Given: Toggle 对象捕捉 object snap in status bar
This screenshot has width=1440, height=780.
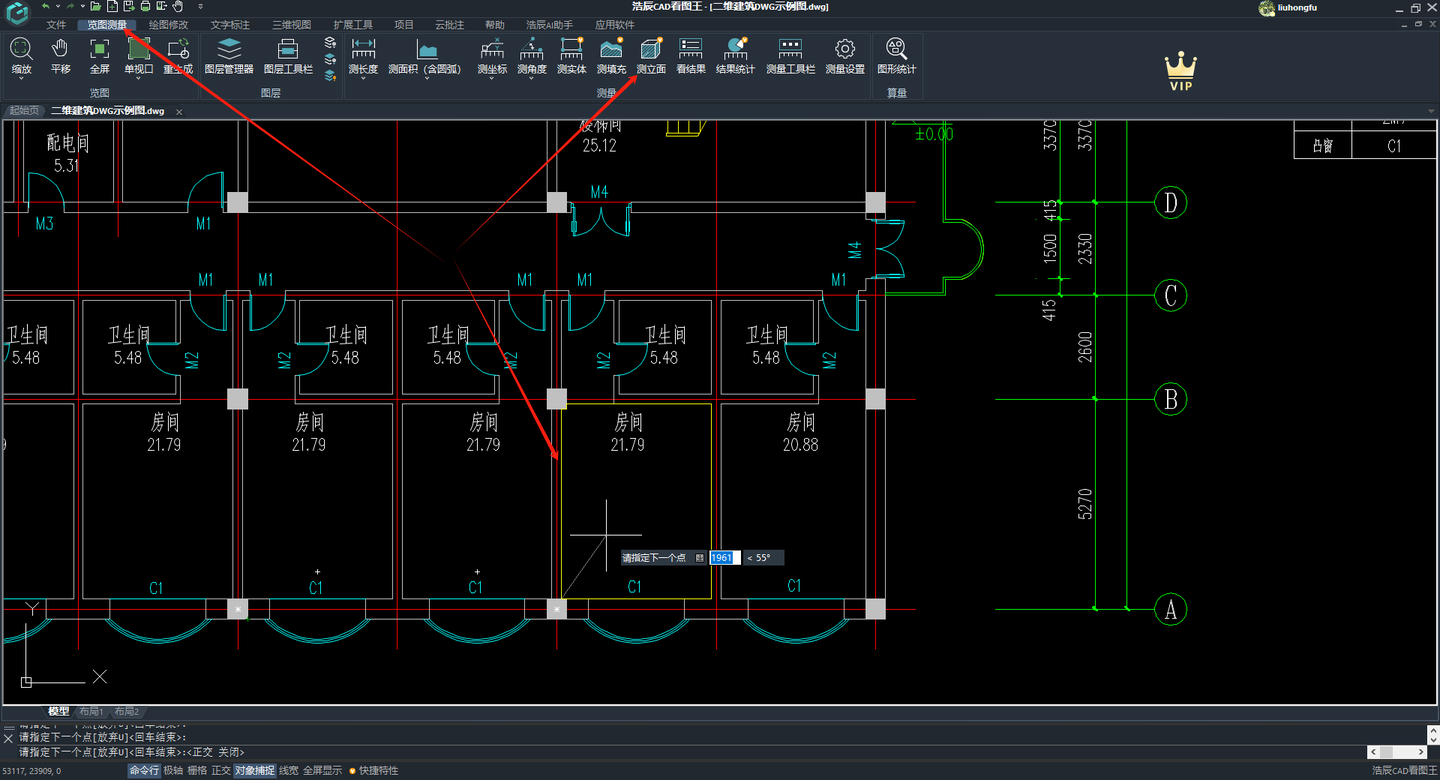Looking at the screenshot, I should tap(254, 770).
